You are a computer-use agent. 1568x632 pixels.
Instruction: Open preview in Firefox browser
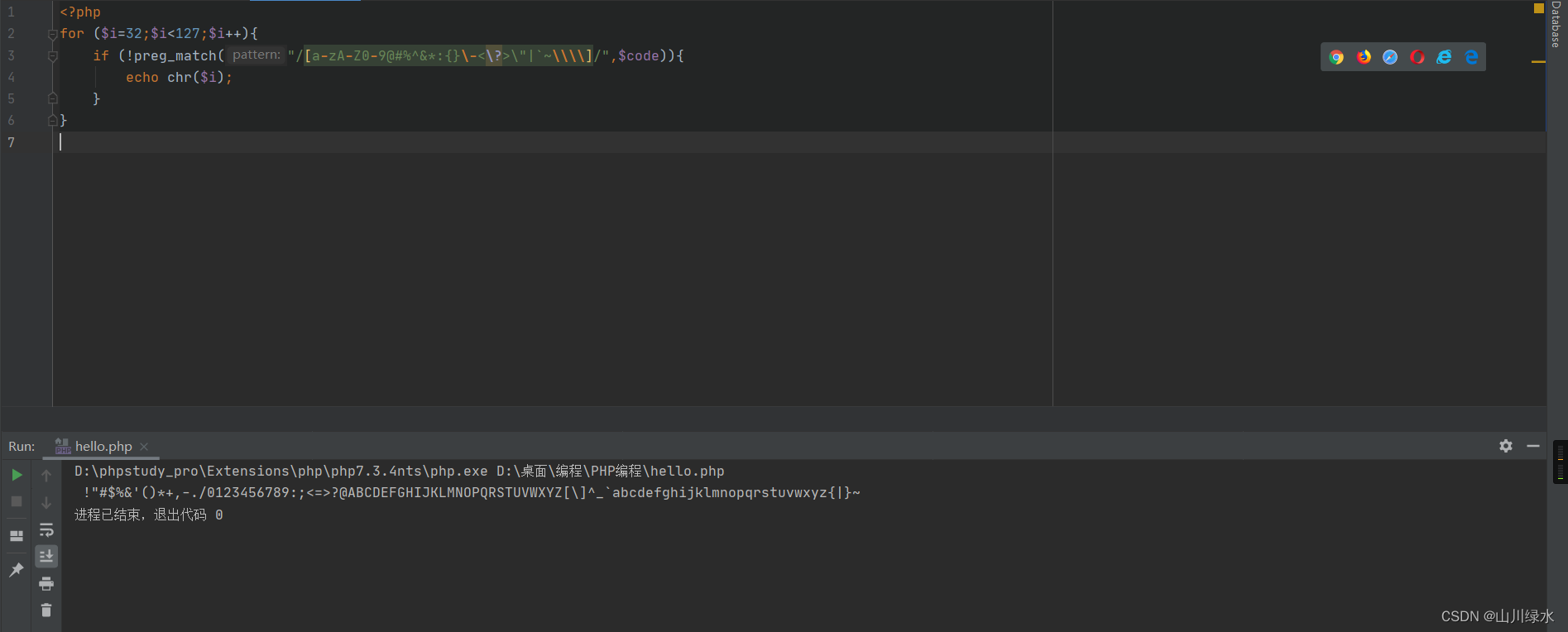pos(1364,57)
